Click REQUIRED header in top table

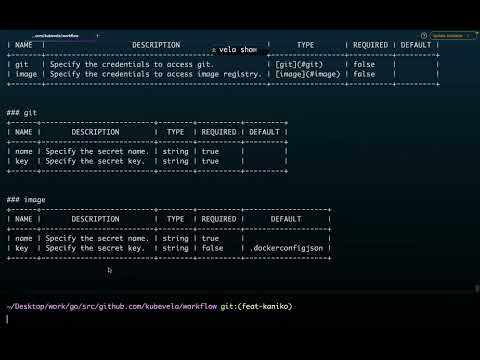(x=370, y=45)
